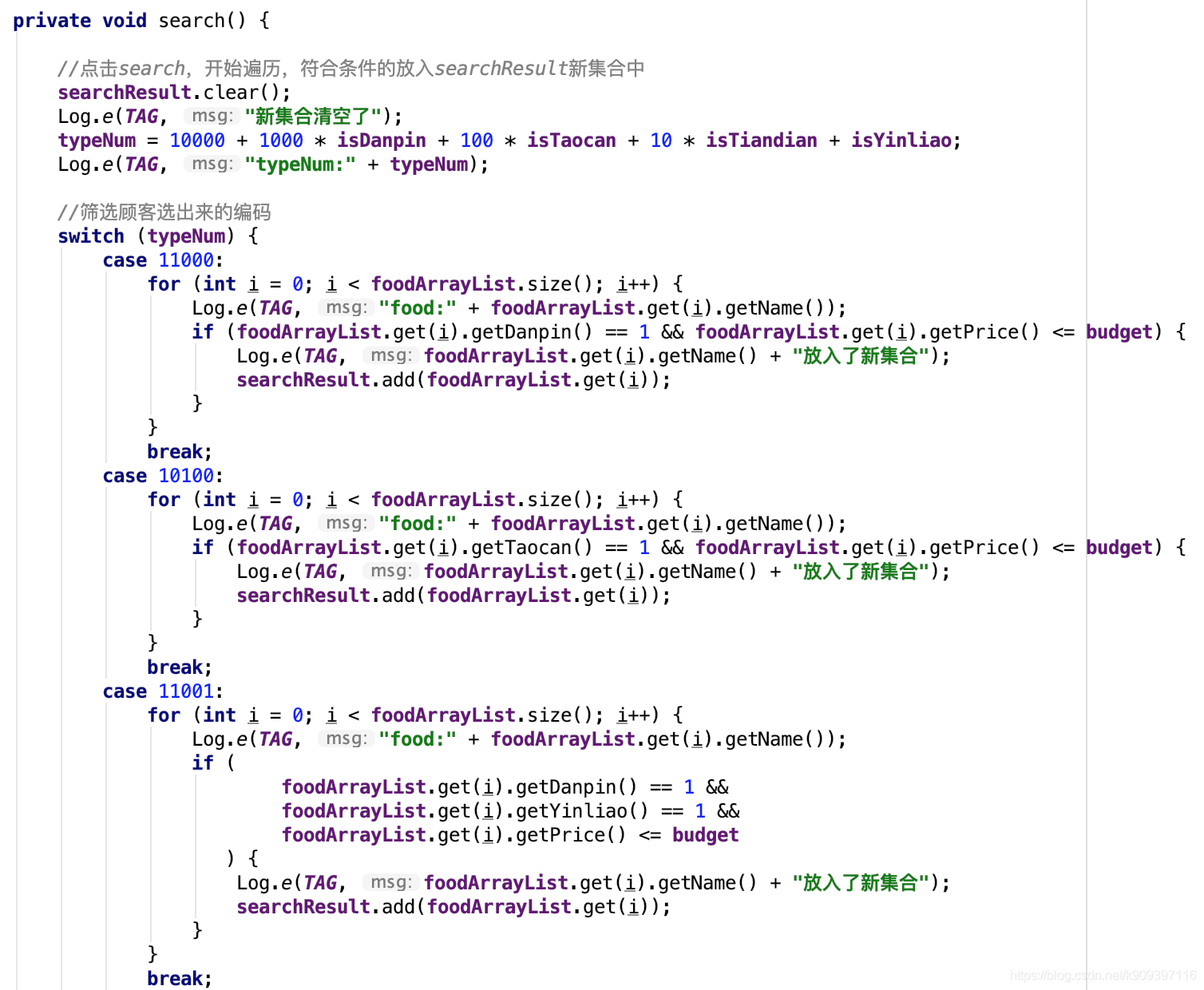Click the isYinliao variable
Image resolution: width=1204 pixels, height=990 pixels.
(x=901, y=141)
